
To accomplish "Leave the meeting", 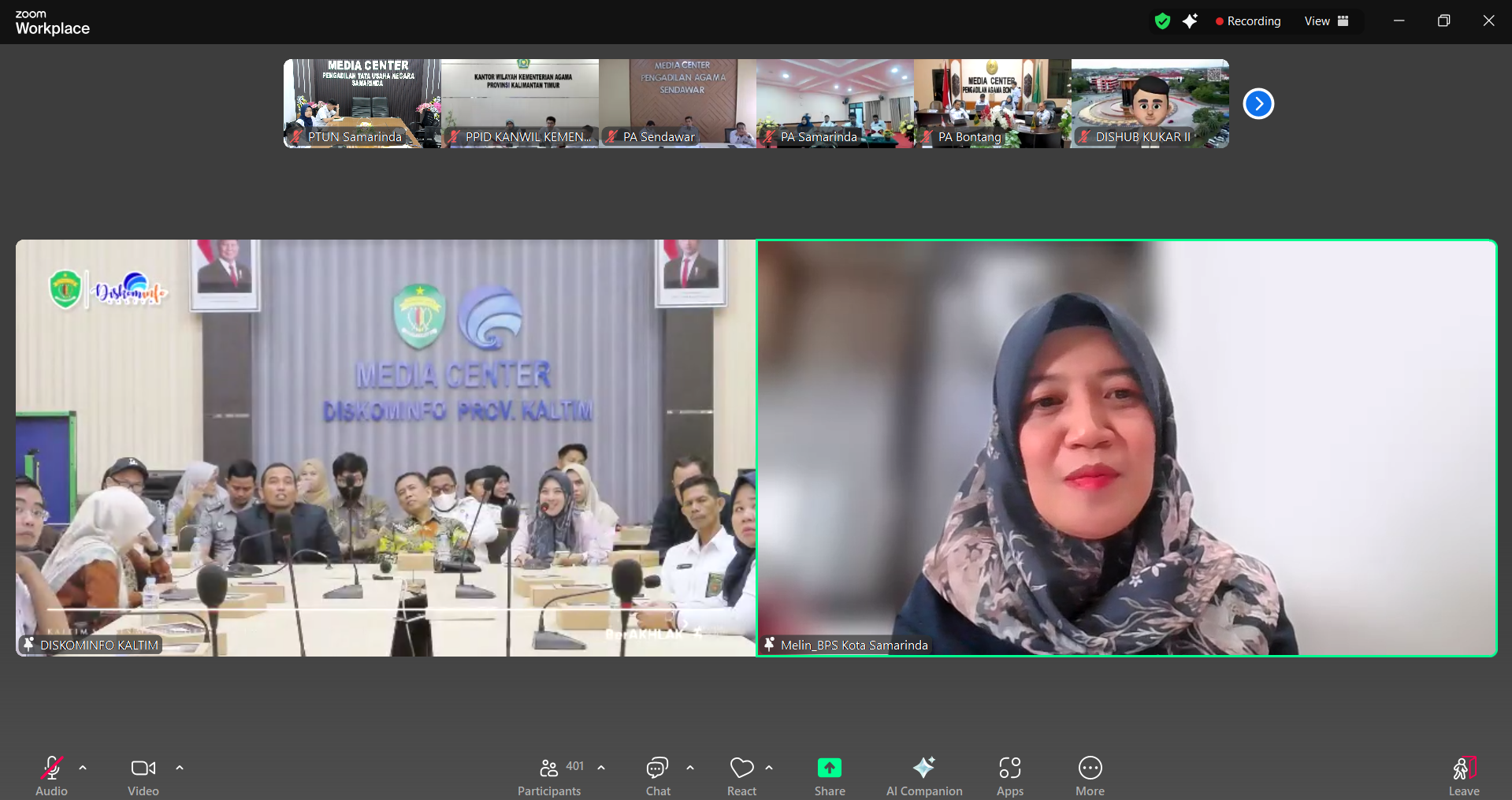I will 1463,776.
